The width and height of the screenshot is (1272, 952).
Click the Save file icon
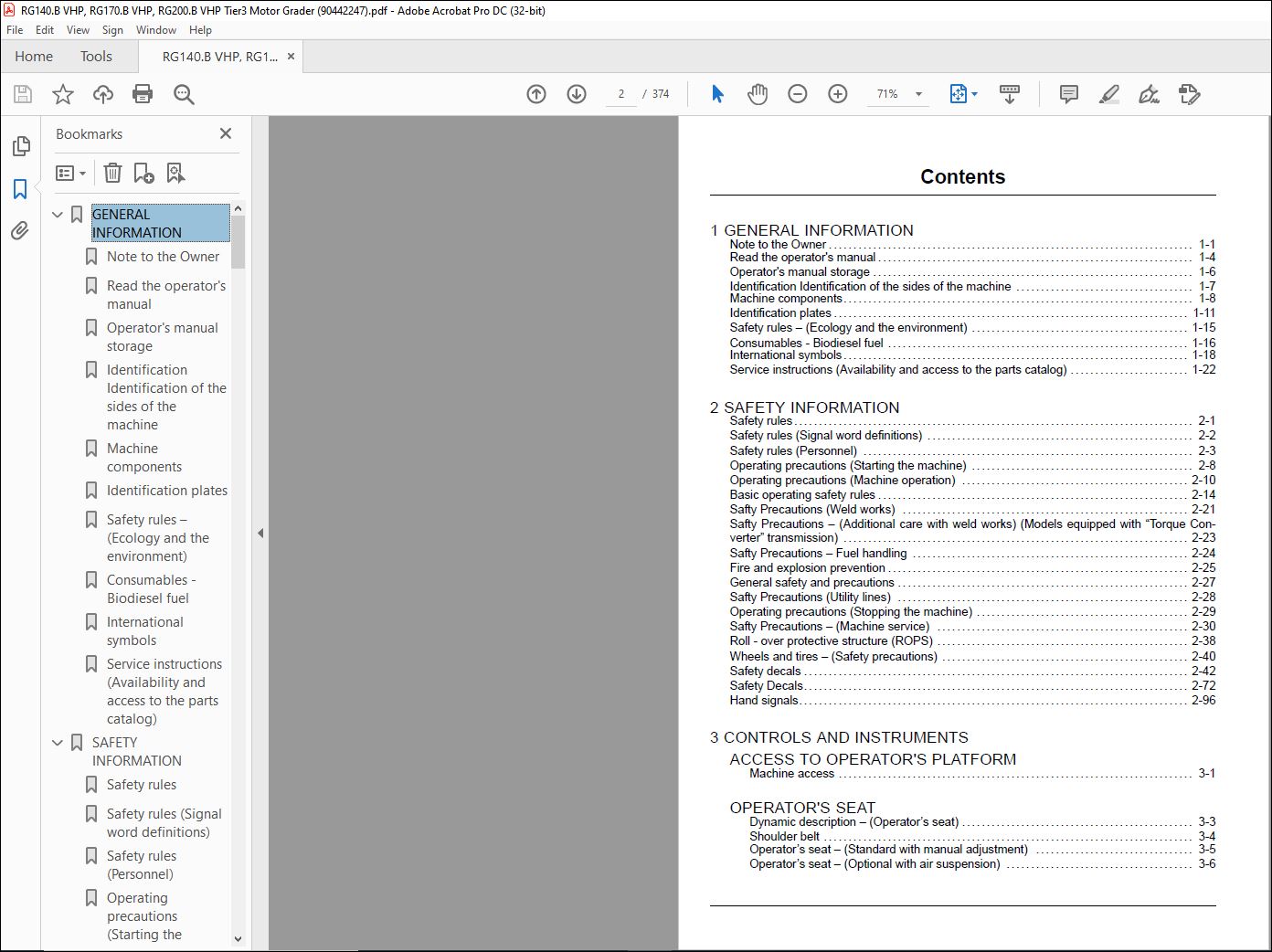pos(23,94)
